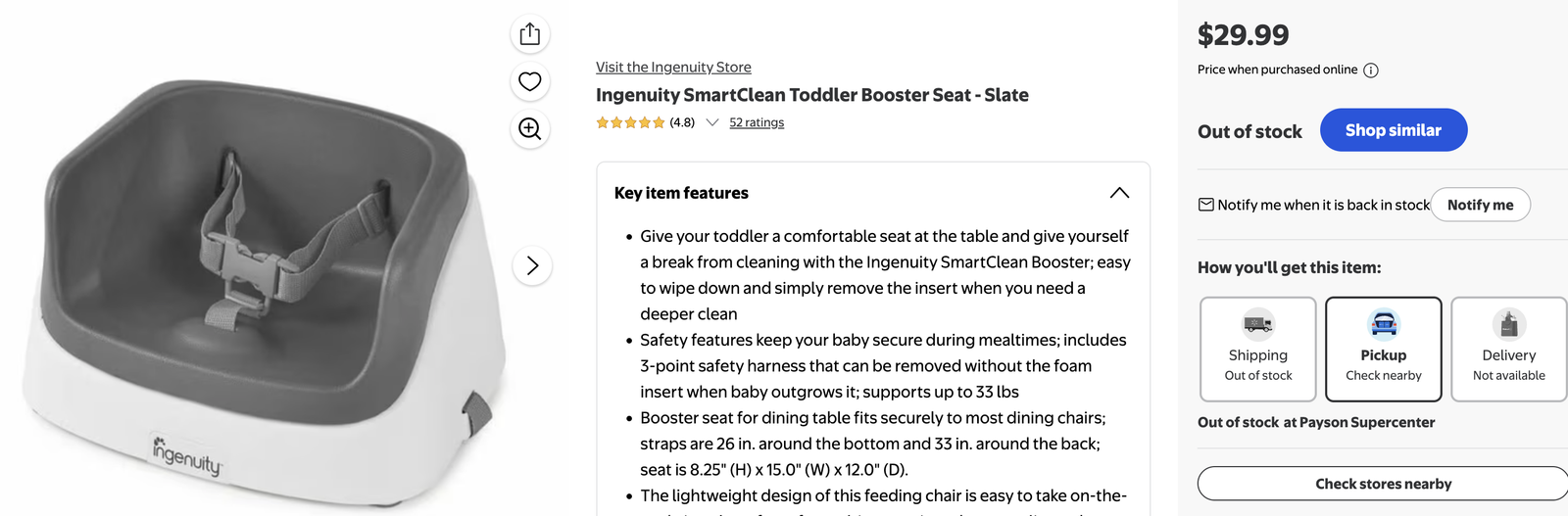1568x516 pixels.
Task: Open the zoom magnifier on product image
Action: click(530, 128)
